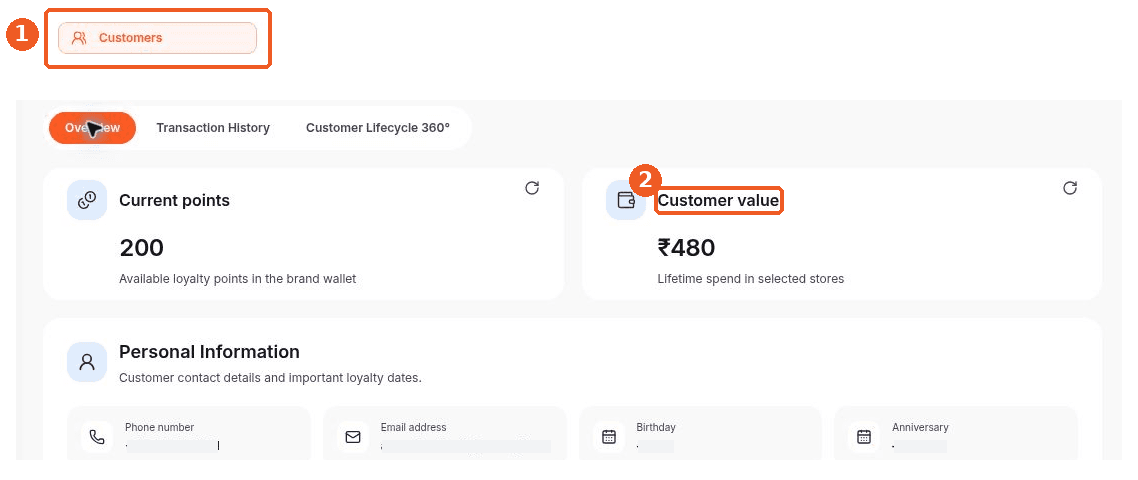Click the Email address field
The width and height of the screenshot is (1138, 480).
pos(445,434)
